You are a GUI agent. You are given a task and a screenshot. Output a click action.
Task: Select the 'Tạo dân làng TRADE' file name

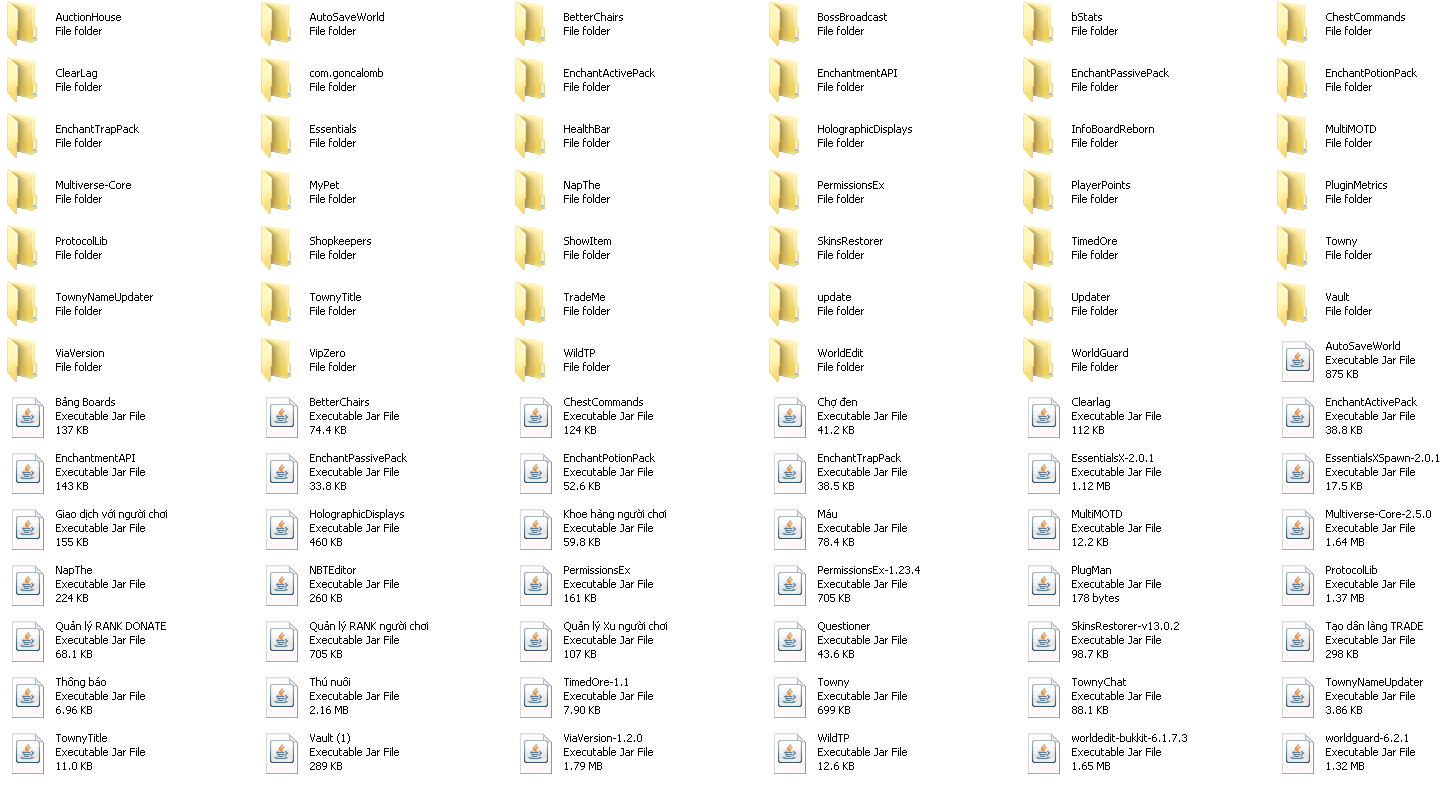[1374, 626]
